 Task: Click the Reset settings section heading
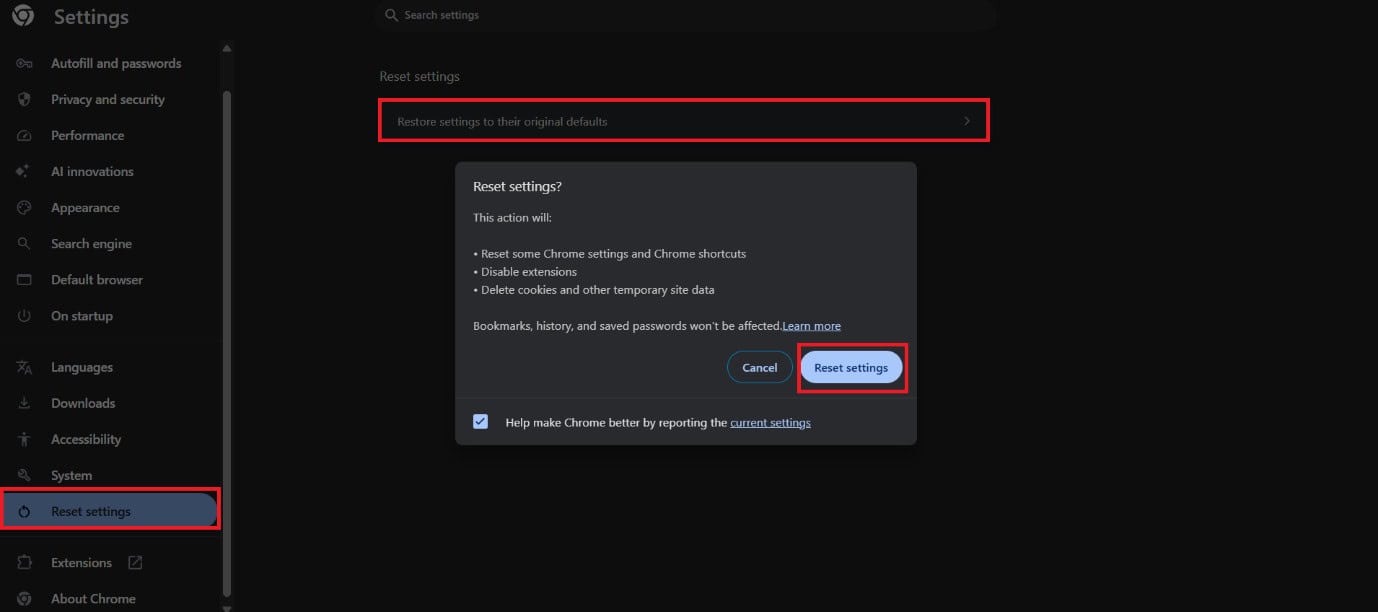(x=419, y=76)
